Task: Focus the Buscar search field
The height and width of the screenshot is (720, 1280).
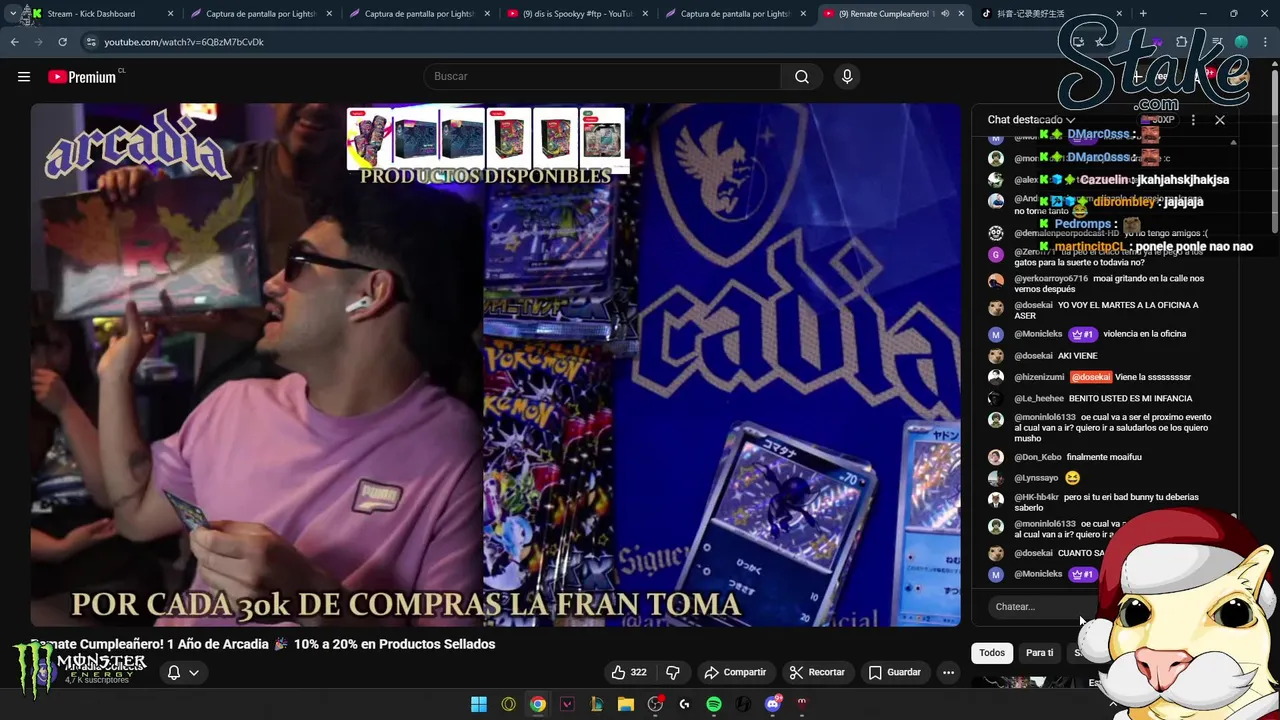Action: [x=602, y=77]
